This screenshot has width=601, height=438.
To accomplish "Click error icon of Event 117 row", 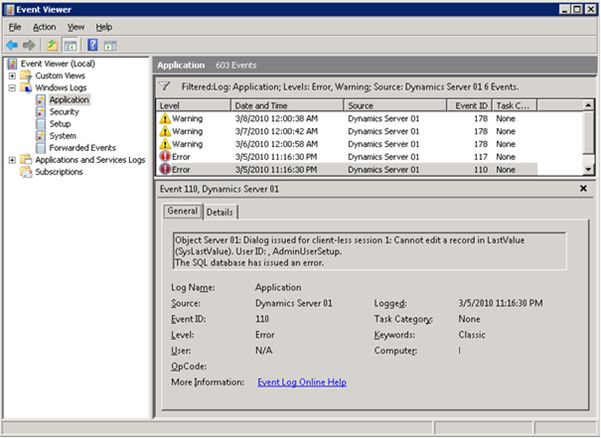I will 165,156.
